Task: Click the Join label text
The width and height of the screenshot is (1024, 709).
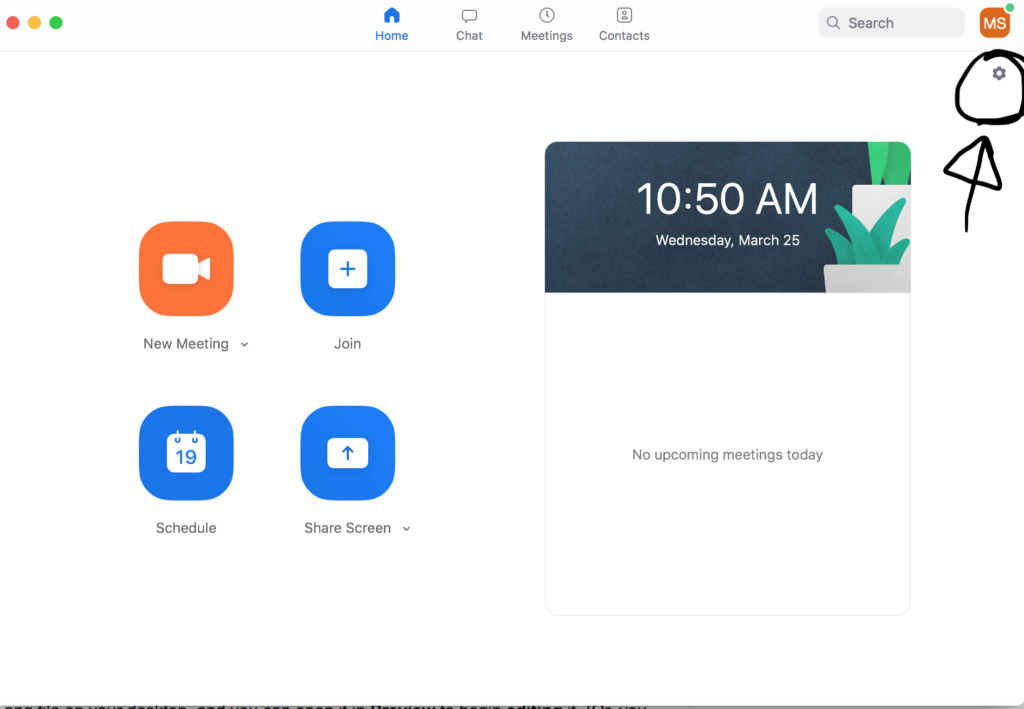Action: click(x=347, y=343)
